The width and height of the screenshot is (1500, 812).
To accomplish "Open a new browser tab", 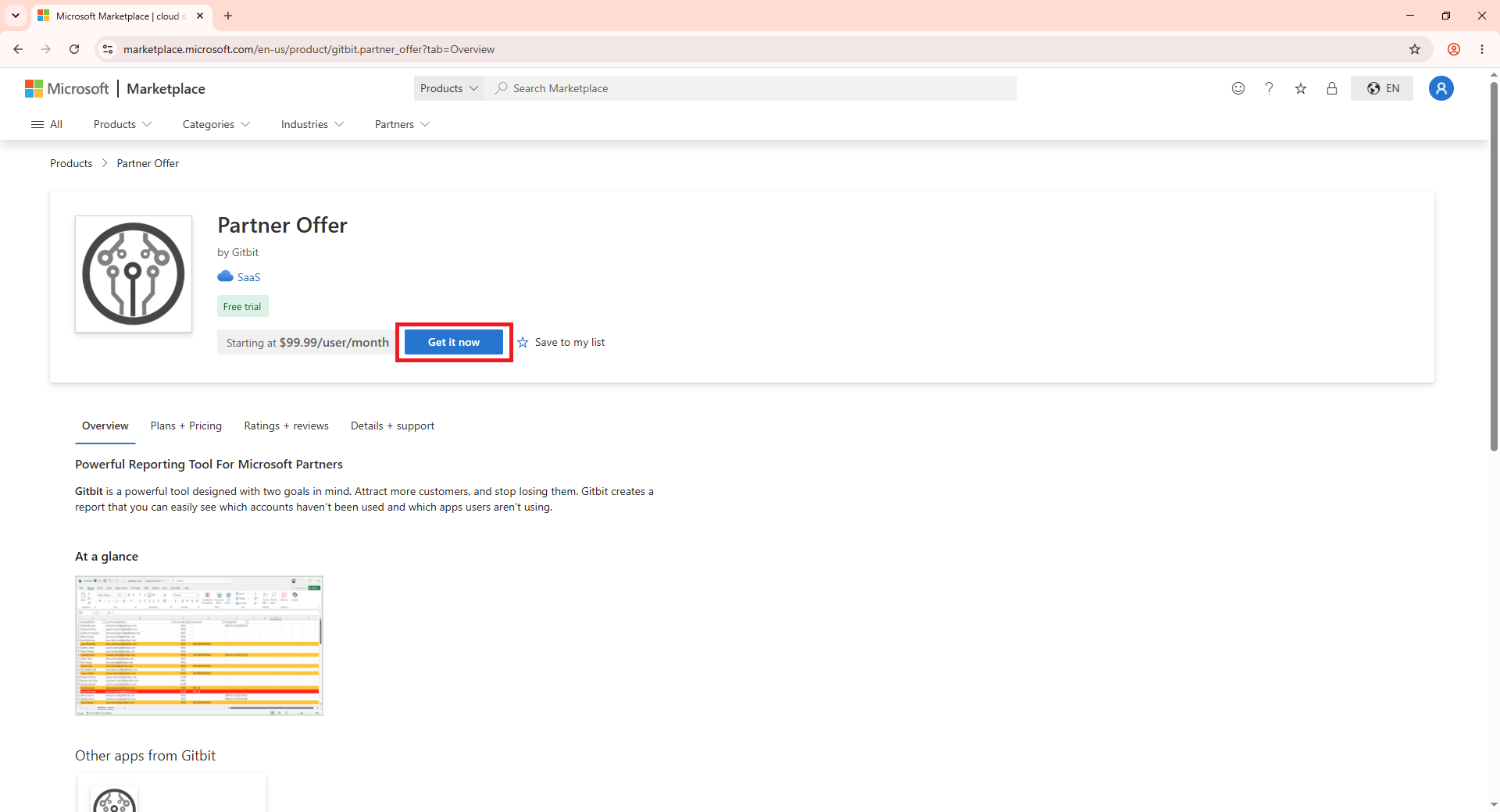I will (x=228, y=16).
